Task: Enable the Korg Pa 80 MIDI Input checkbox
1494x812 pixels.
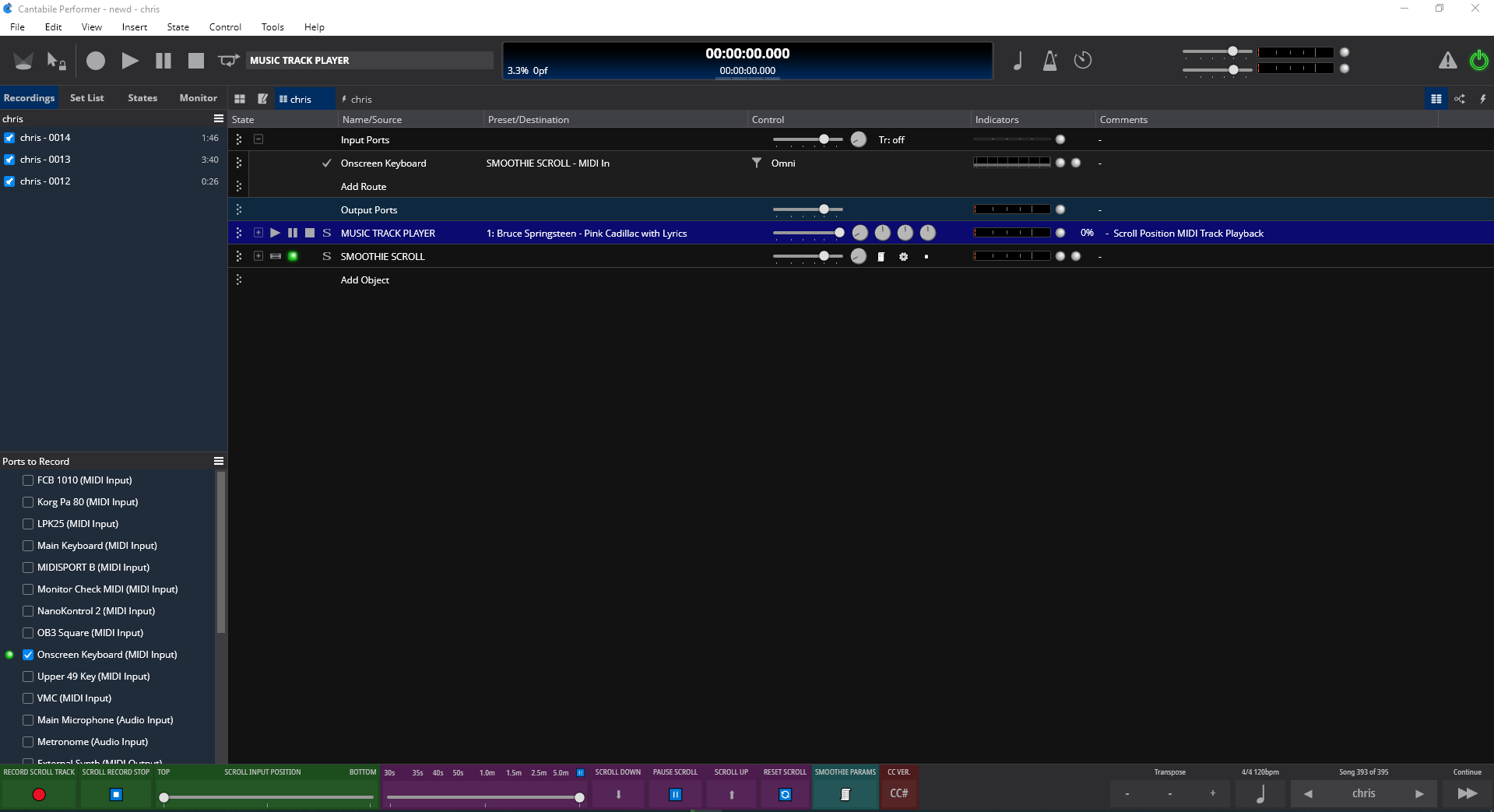Action: click(28, 502)
